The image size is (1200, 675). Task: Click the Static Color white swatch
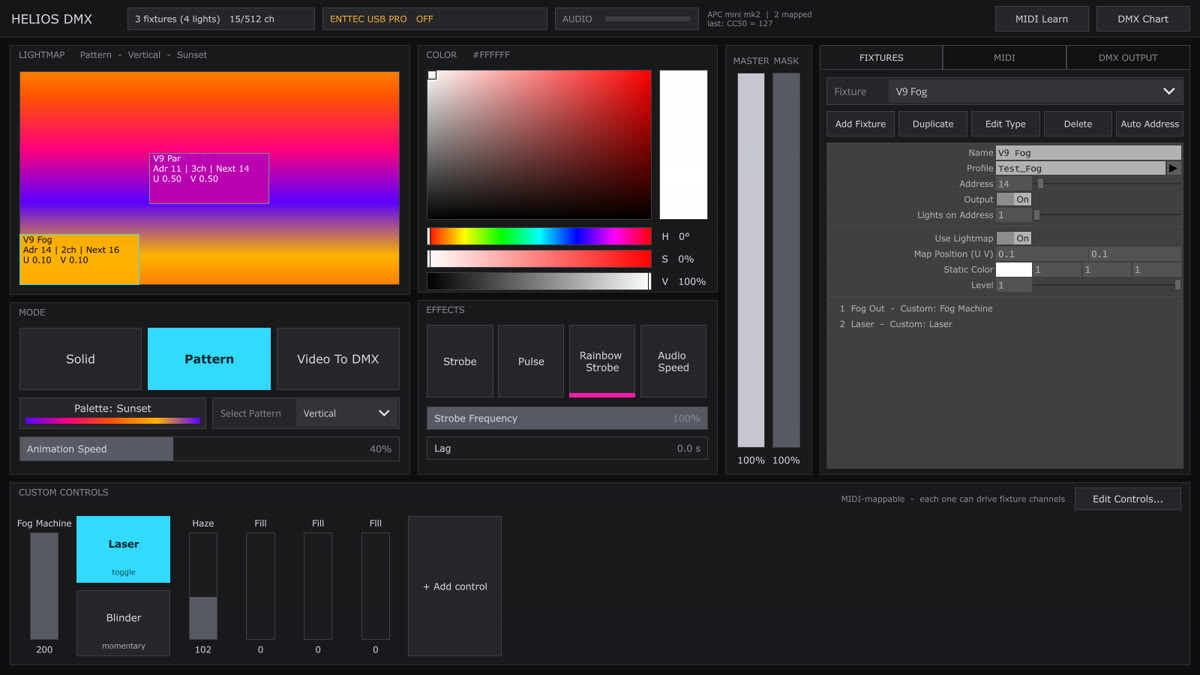pyautogui.click(x=1013, y=270)
